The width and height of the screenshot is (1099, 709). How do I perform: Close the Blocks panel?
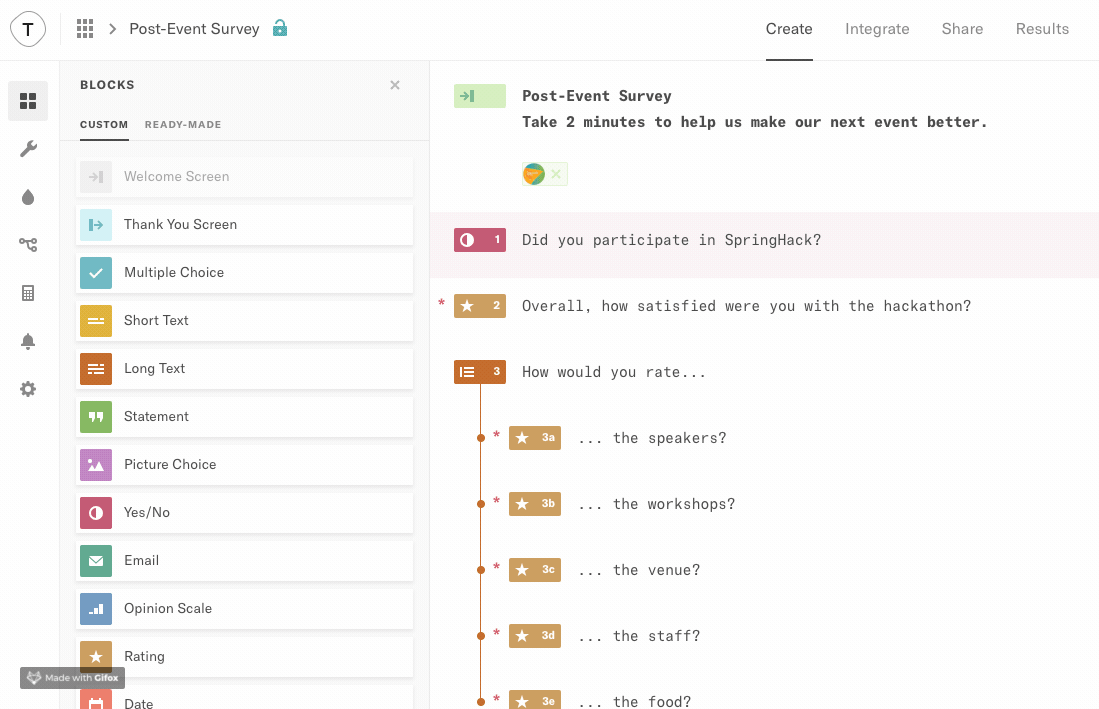coord(395,85)
